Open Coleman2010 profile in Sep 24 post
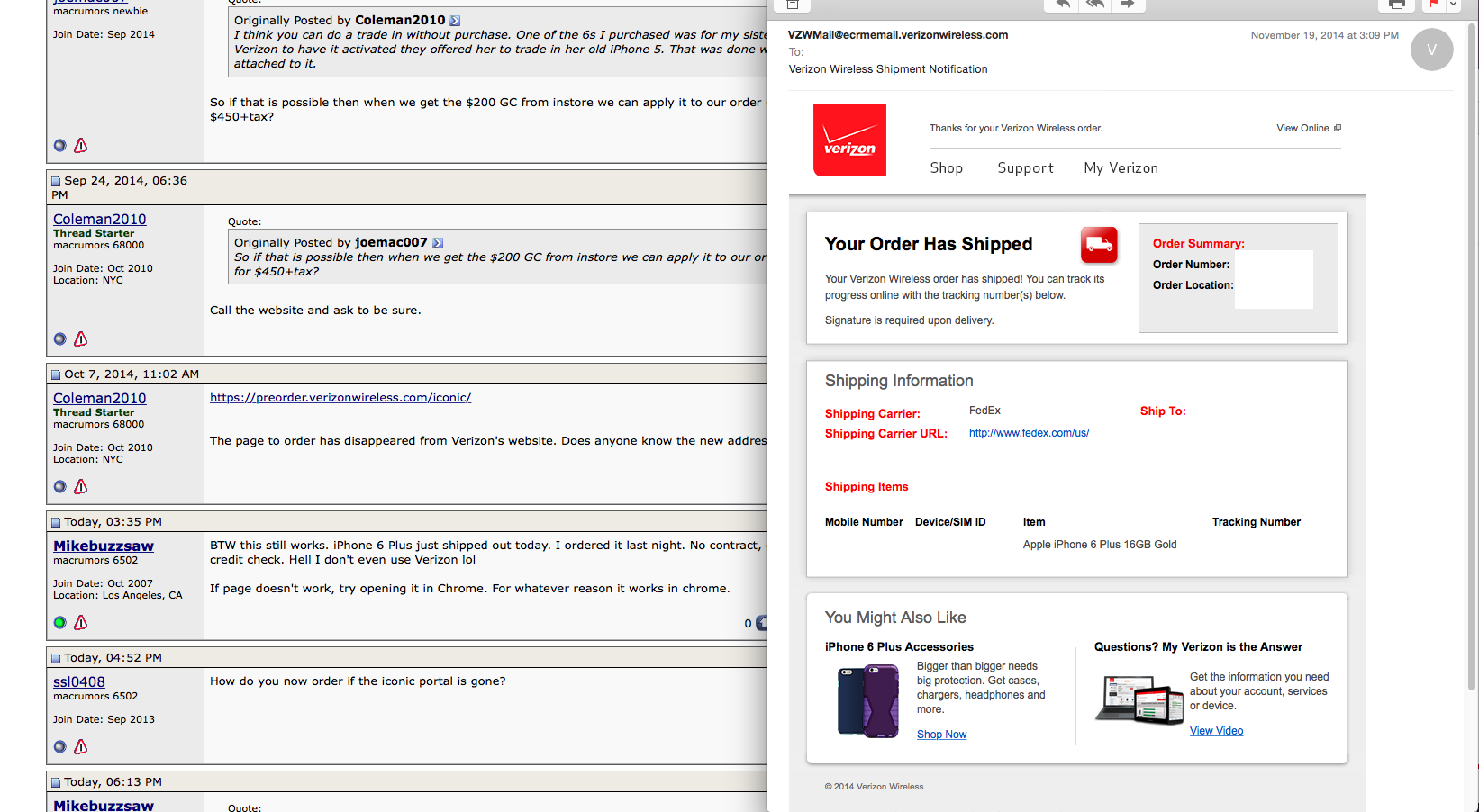 point(99,219)
